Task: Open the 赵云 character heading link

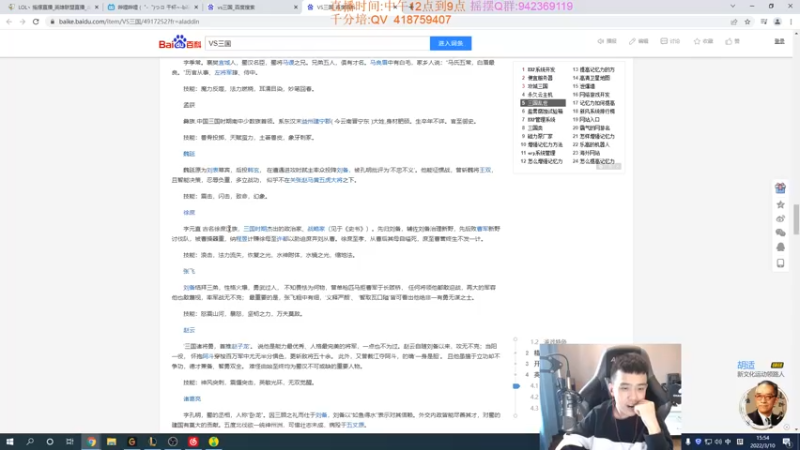Action: tap(189, 330)
